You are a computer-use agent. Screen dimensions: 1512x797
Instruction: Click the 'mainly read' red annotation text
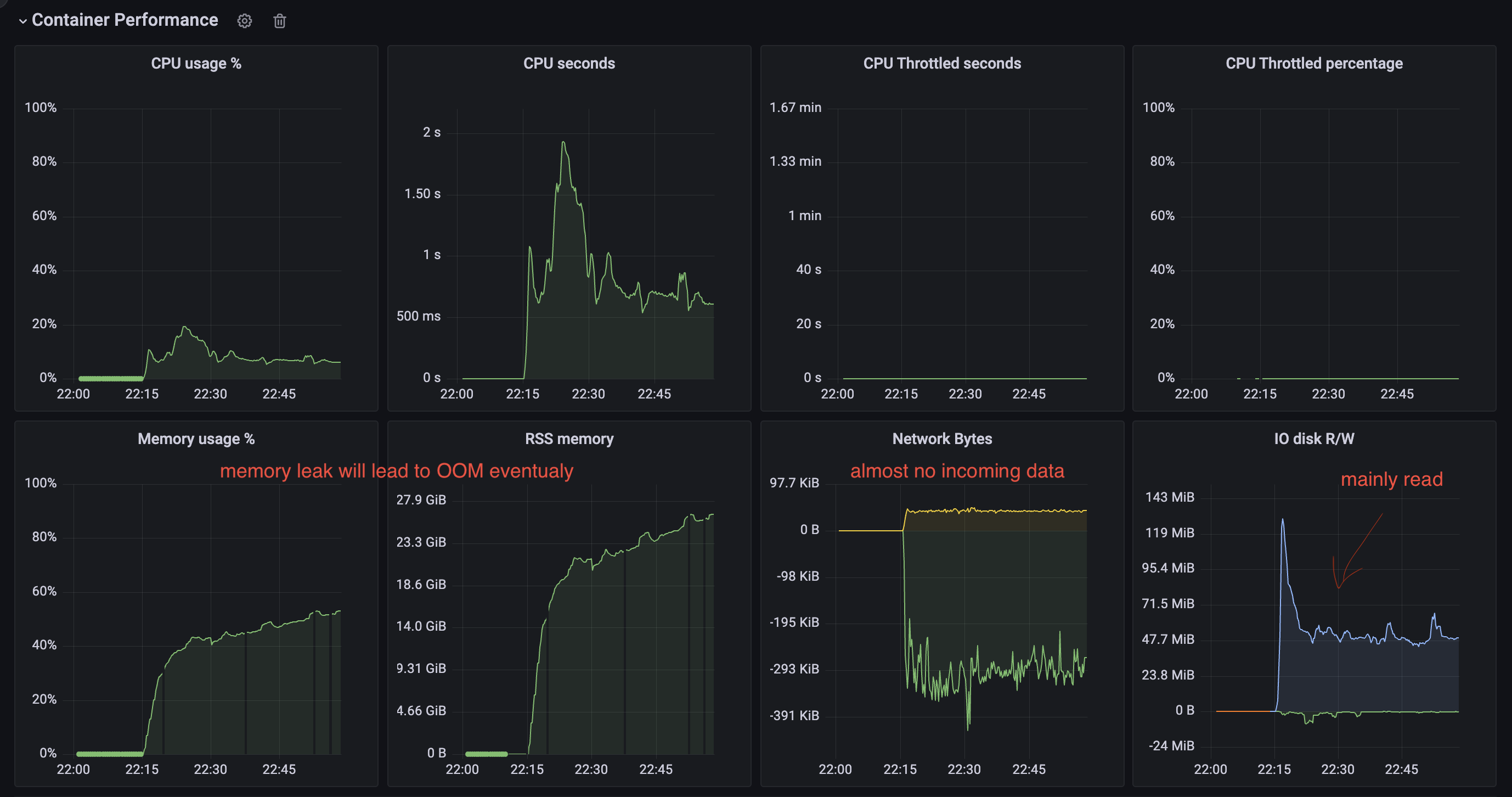(x=1391, y=479)
